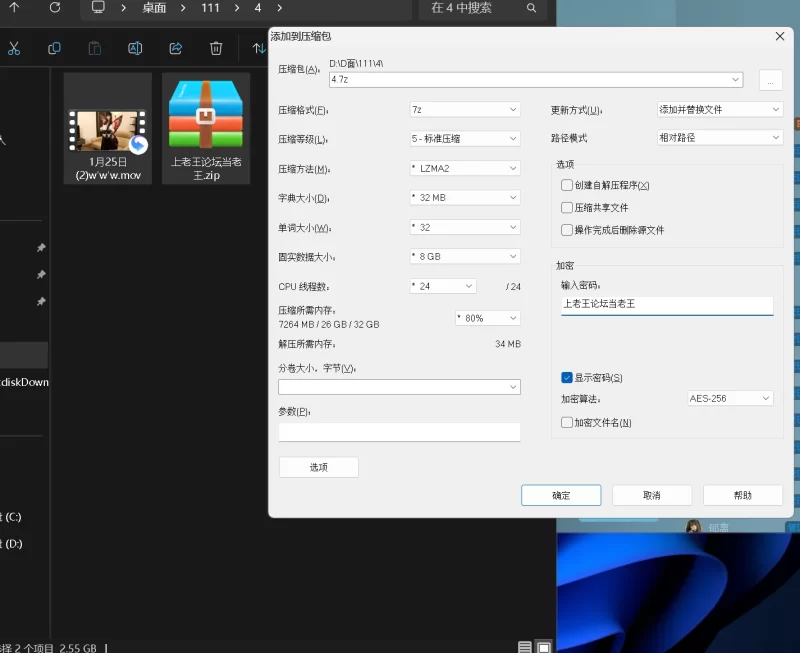Image resolution: width=800 pixels, height=653 pixels.
Task: Click the Copy icon in Explorer toolbar
Action: 54,48
